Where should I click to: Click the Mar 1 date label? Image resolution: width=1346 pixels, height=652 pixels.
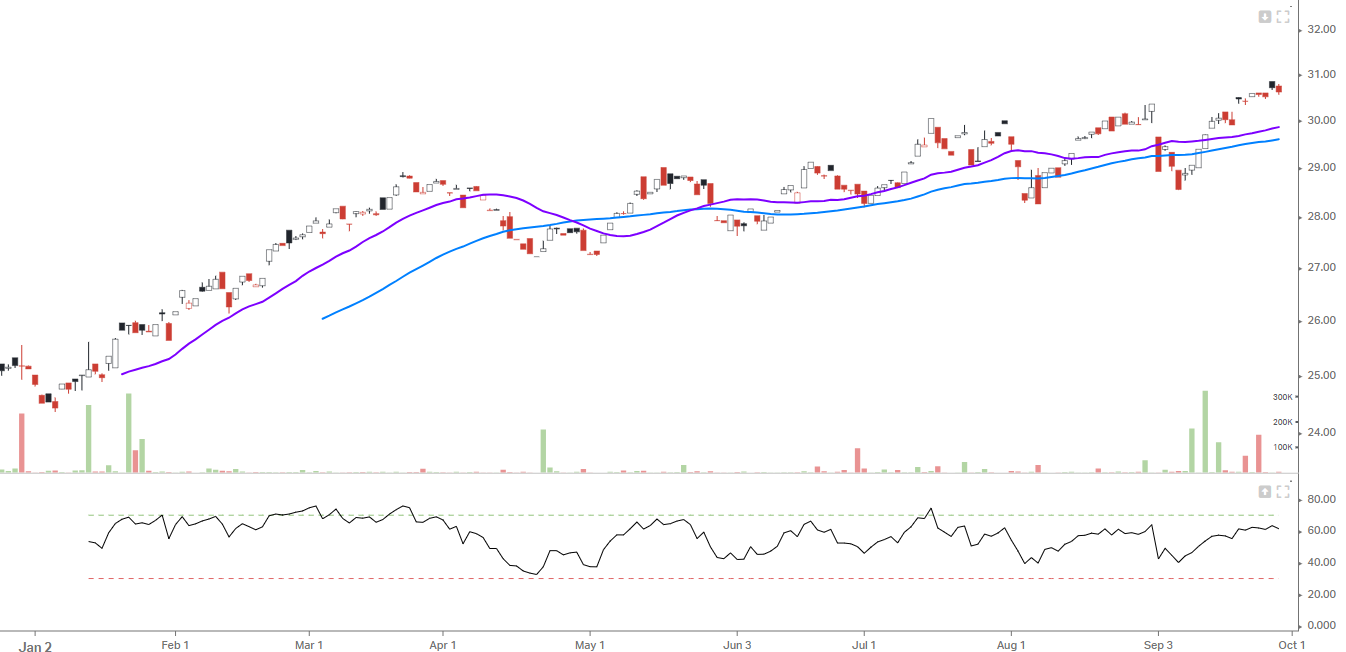pyautogui.click(x=309, y=646)
